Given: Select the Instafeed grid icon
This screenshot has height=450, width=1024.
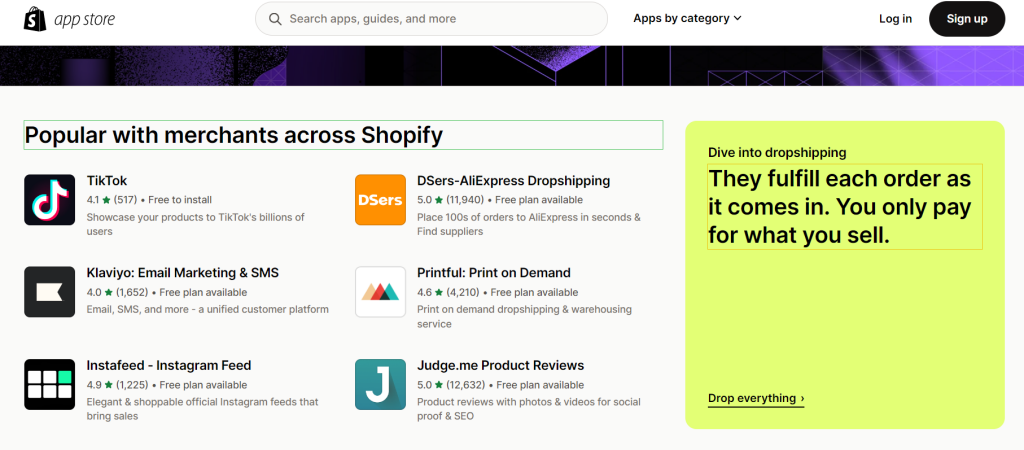Looking at the screenshot, I should (50, 385).
